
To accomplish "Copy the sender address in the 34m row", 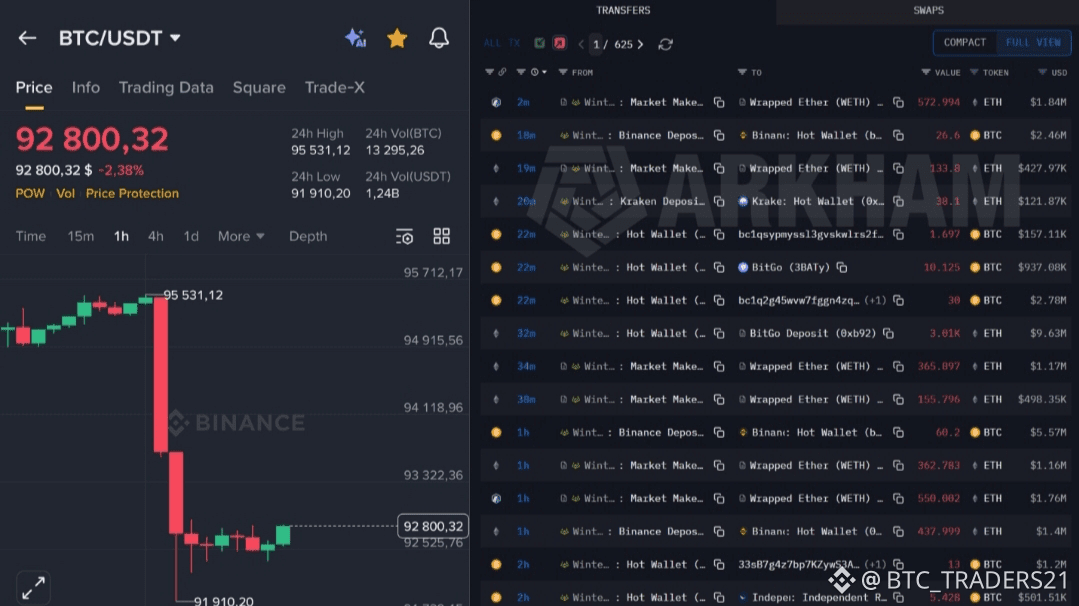I will (x=719, y=367).
